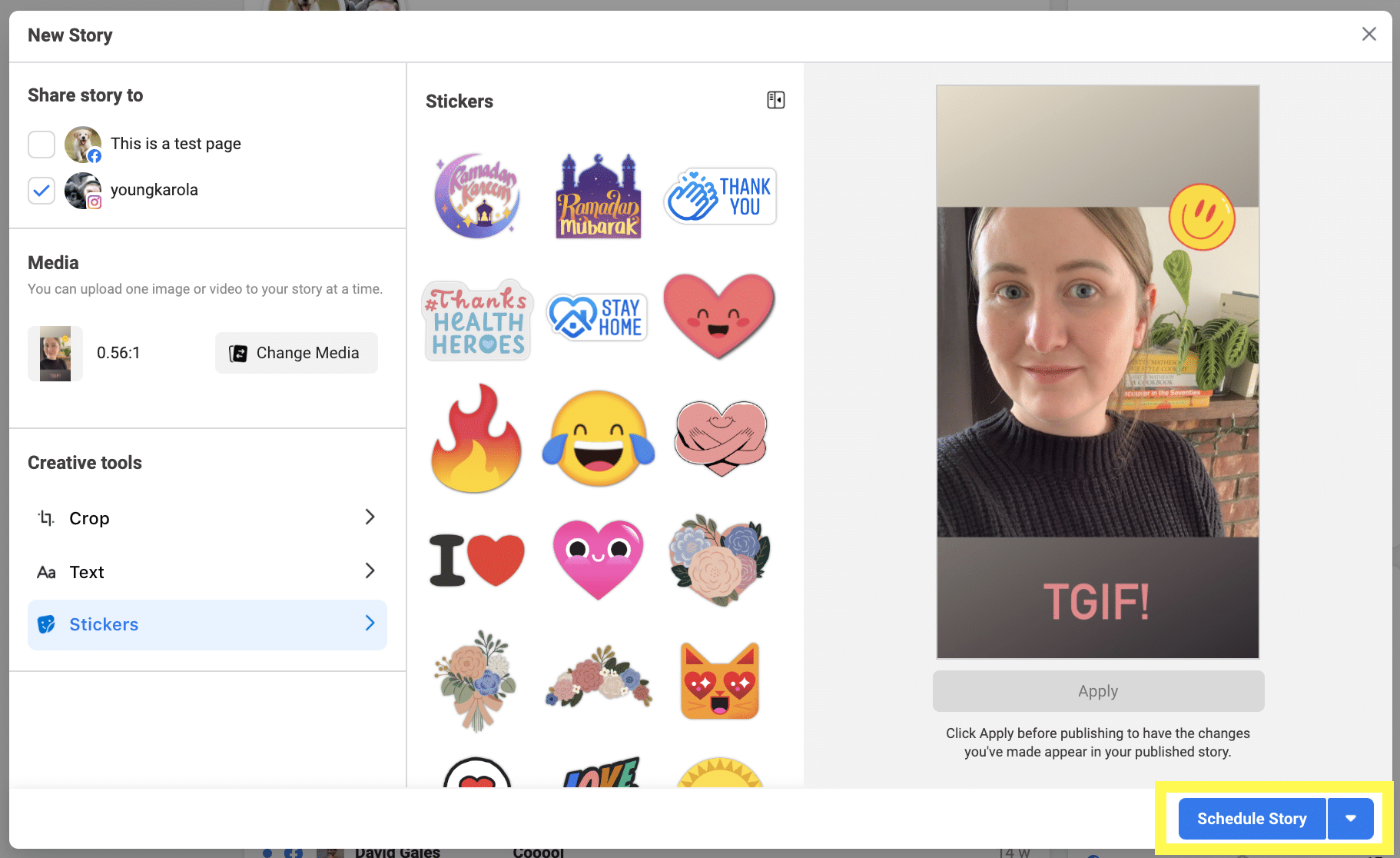Add the Stay Home sticker
Image resolution: width=1400 pixels, height=858 pixels.
click(x=598, y=318)
